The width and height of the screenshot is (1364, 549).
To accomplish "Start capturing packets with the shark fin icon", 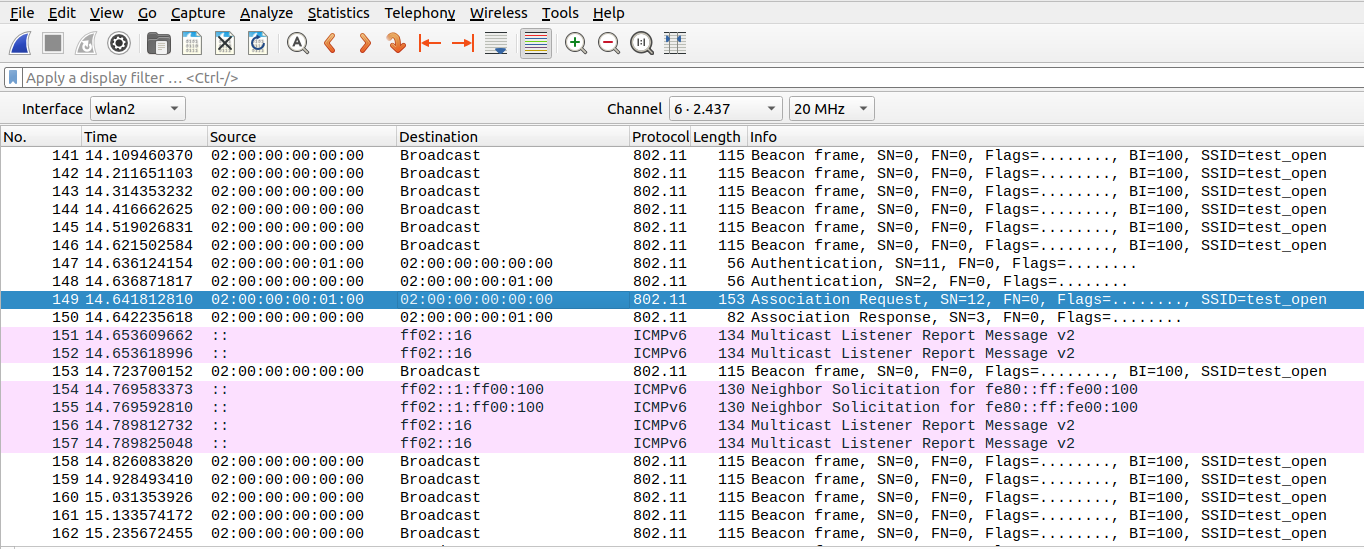I will pos(20,43).
